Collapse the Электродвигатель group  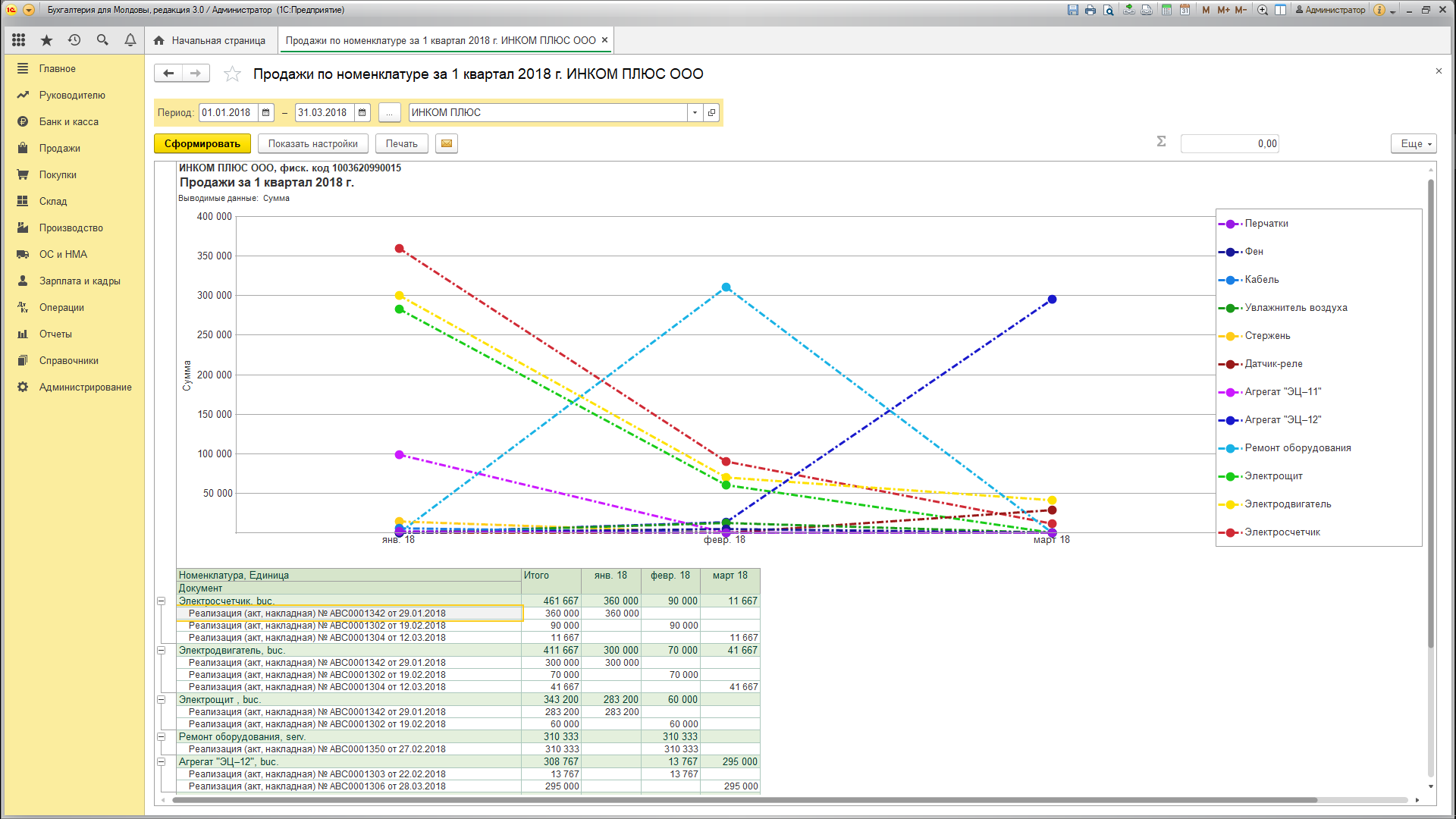(x=161, y=650)
